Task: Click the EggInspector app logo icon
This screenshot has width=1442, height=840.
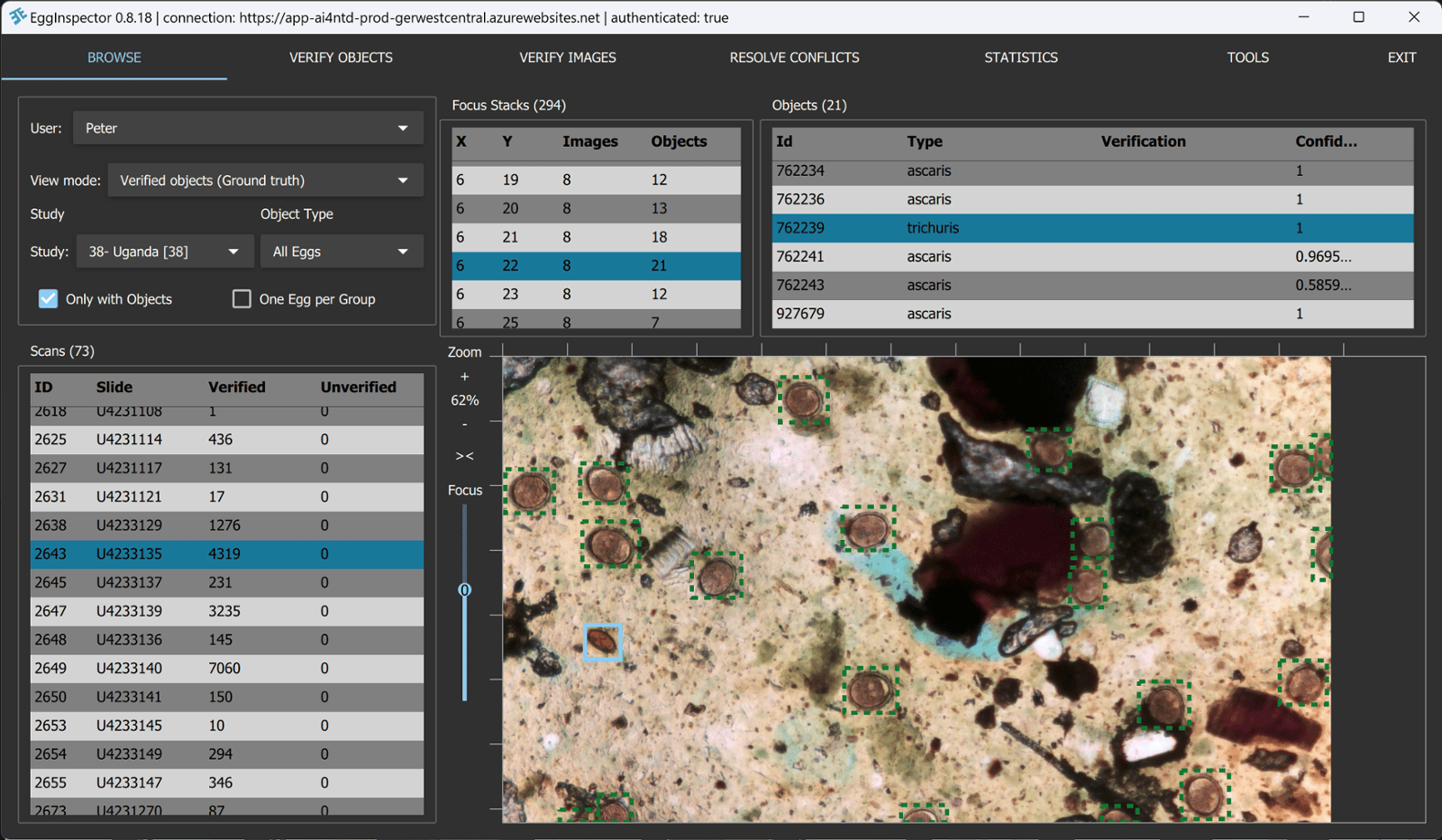Action: click(x=16, y=17)
